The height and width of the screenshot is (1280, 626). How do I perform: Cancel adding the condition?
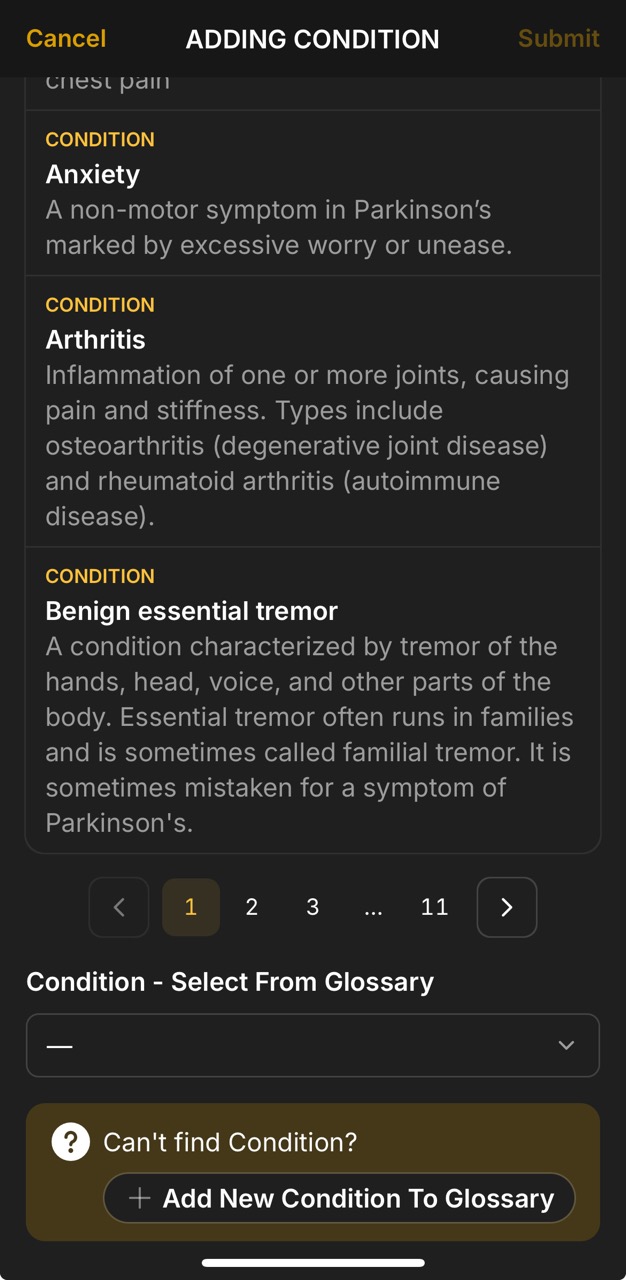click(65, 39)
